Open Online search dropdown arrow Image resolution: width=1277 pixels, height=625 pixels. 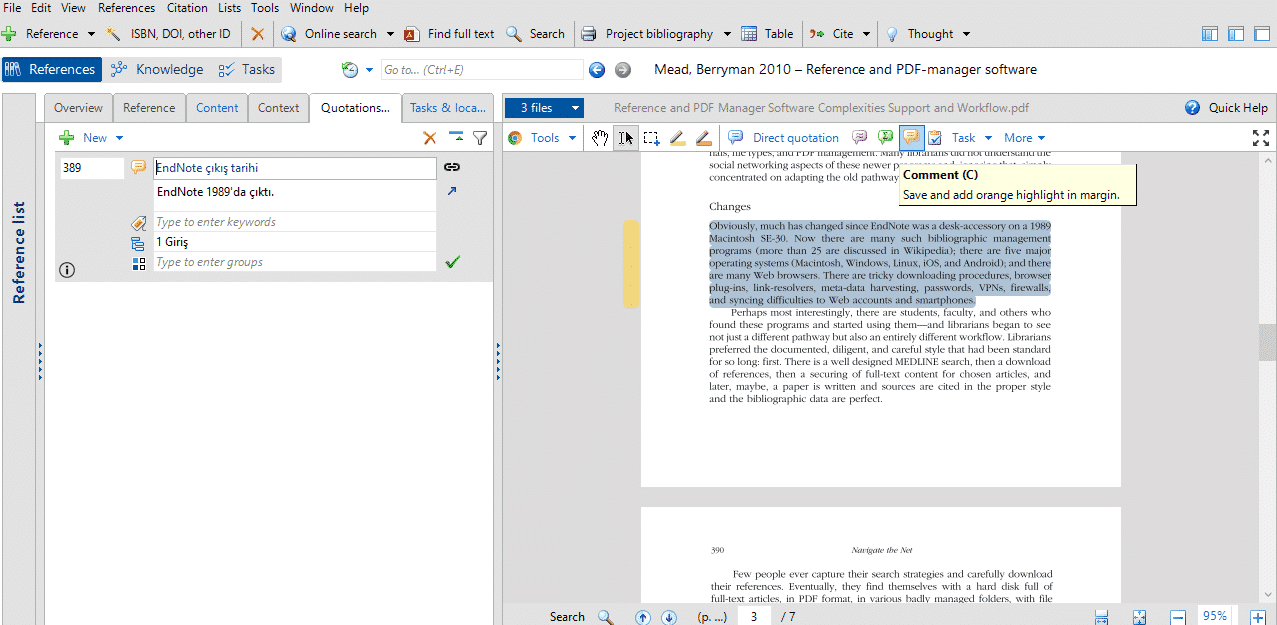coord(390,34)
